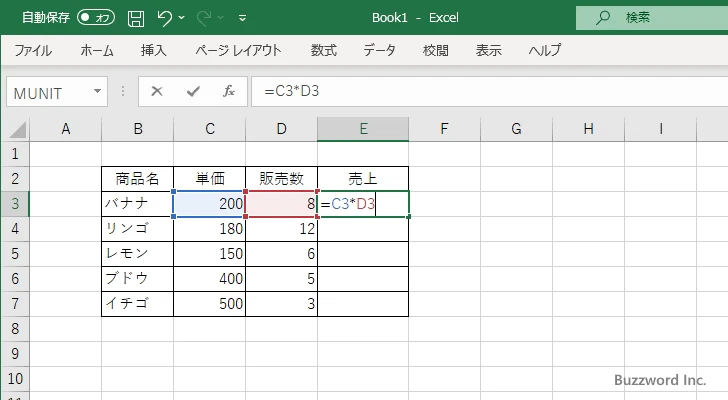
Task: Click empty 売上 cell in リンゴ row
Action: coord(363,229)
